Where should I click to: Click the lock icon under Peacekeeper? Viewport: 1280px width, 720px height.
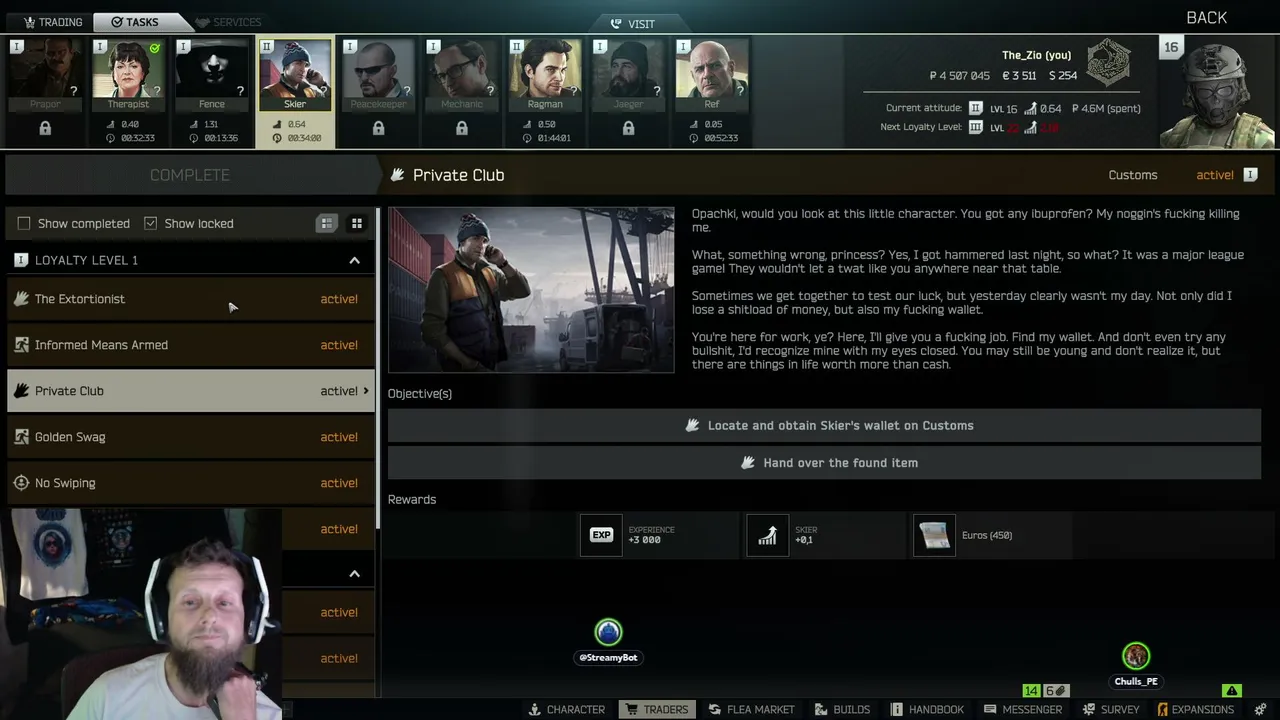[x=378, y=128]
